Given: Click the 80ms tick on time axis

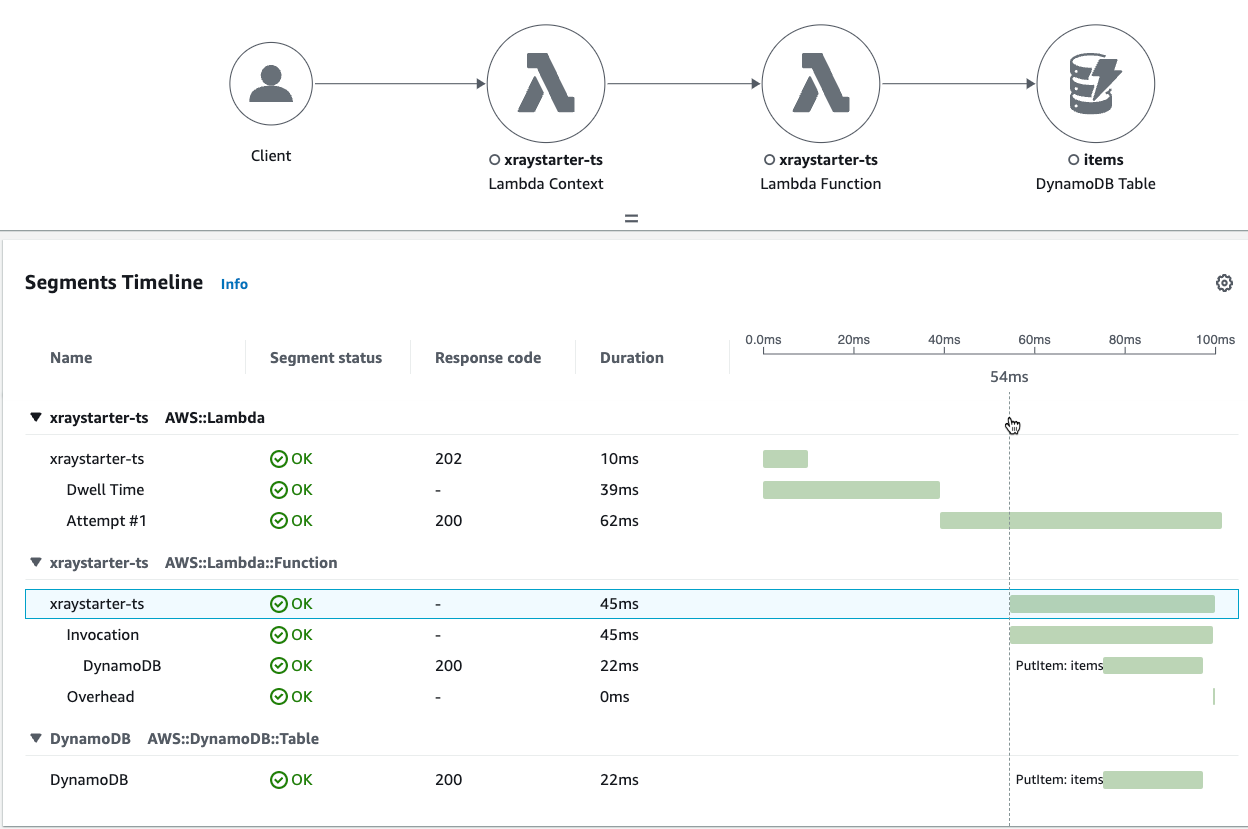Looking at the screenshot, I should [1125, 340].
